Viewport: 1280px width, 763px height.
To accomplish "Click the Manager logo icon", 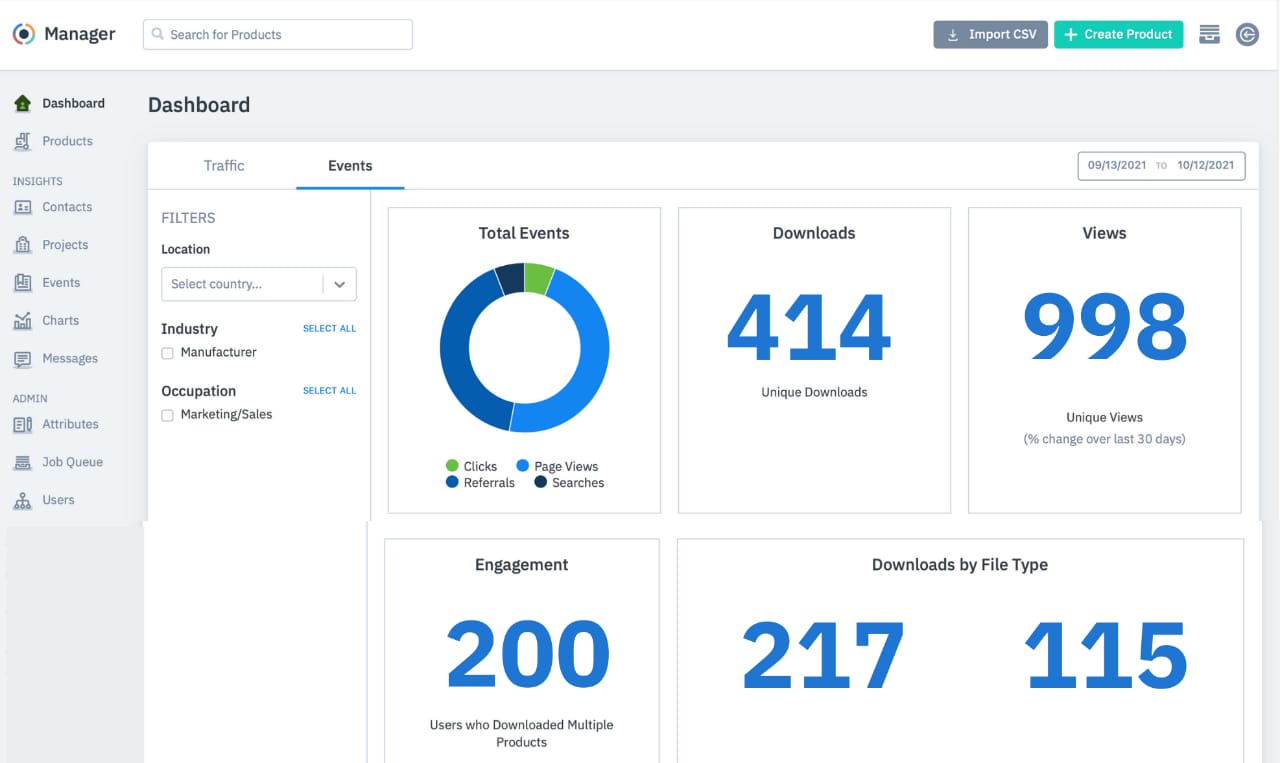I will pos(24,34).
